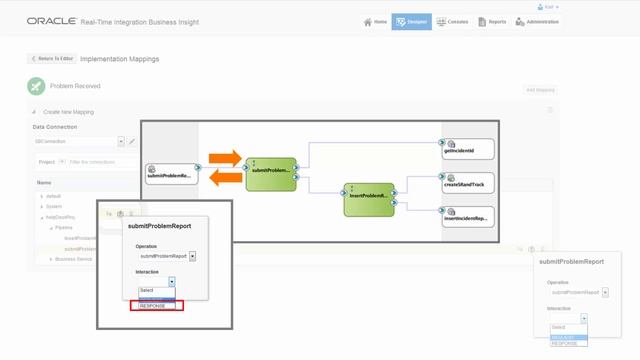Image resolution: width=640 pixels, height=360 pixels.
Task: Click the filter icon next to Project
Action: click(x=62, y=162)
